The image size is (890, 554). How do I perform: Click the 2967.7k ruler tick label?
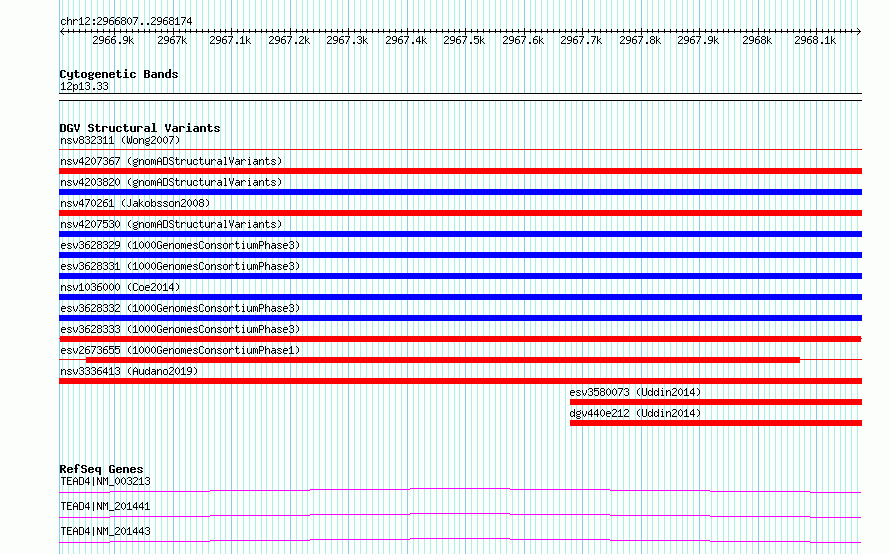(x=581, y=40)
